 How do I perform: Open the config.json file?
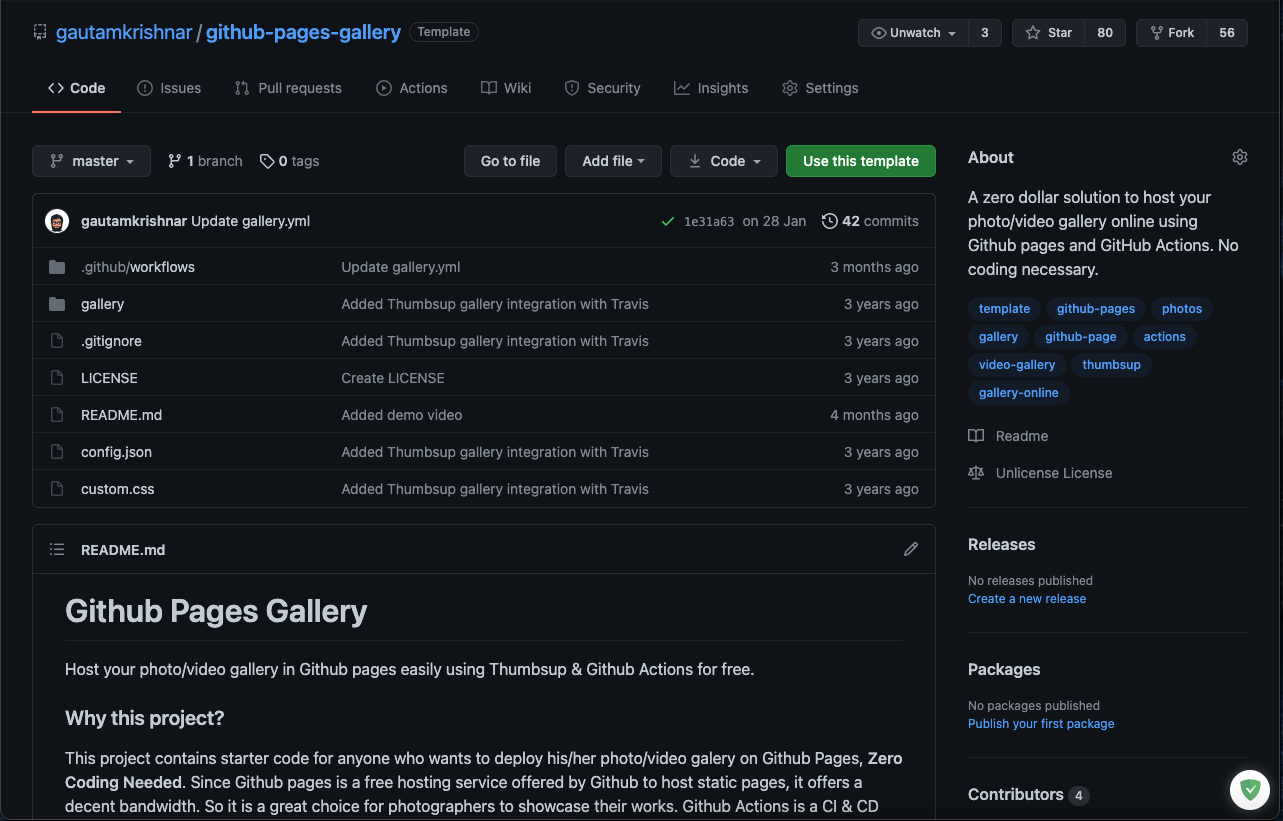click(116, 452)
